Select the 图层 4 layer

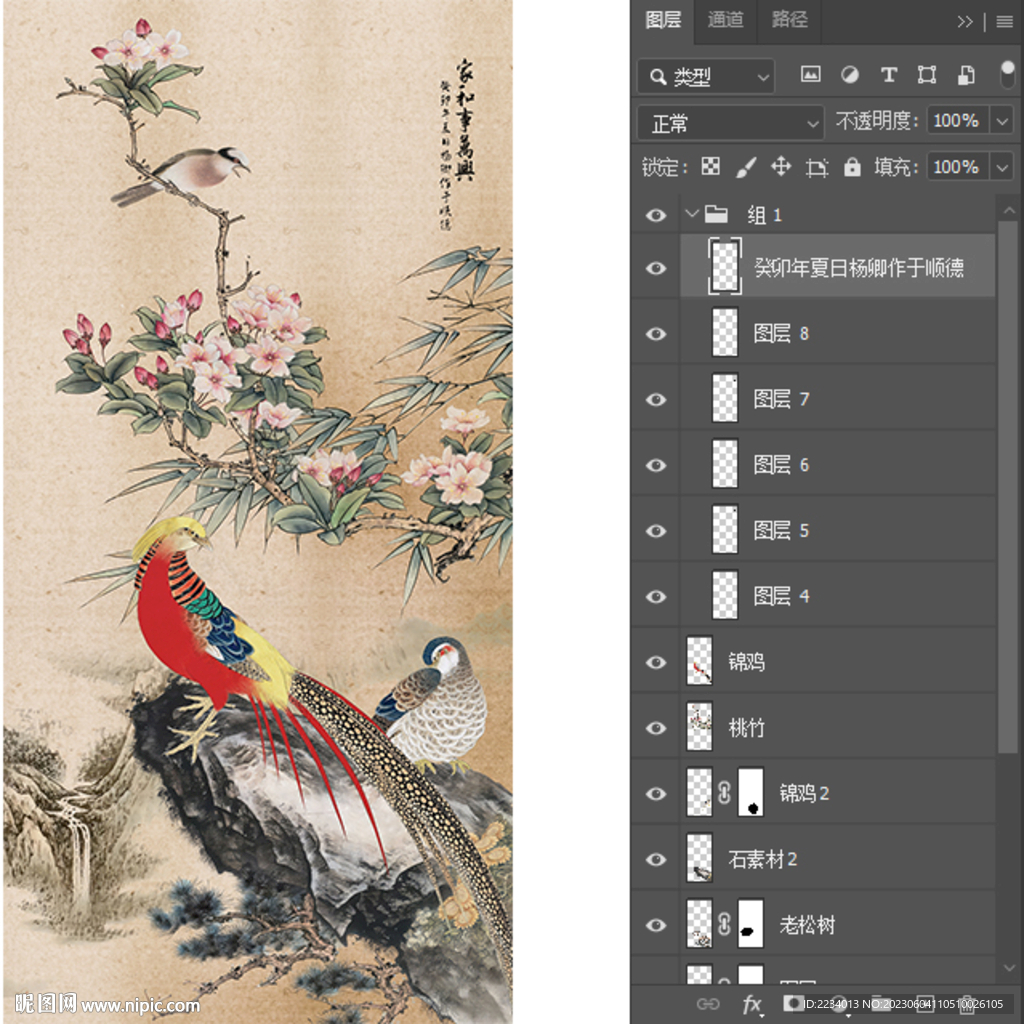coord(838,596)
